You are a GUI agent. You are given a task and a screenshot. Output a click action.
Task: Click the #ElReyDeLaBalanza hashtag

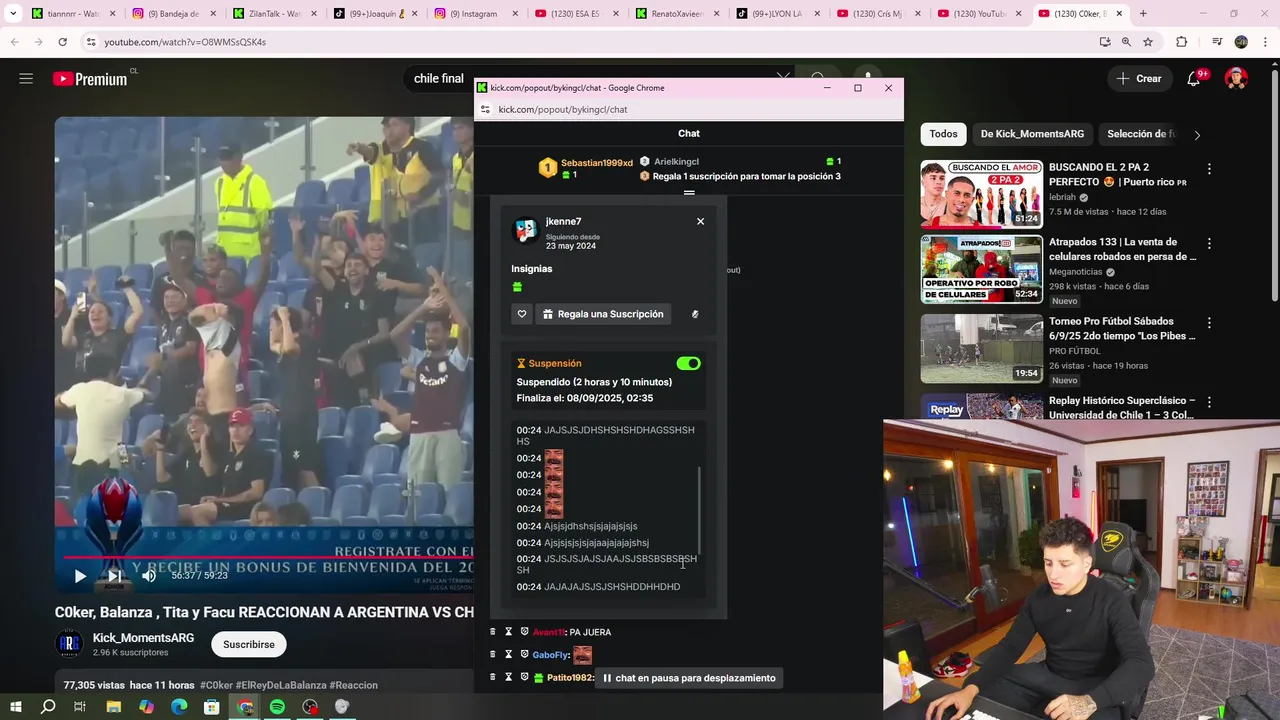coord(281,685)
